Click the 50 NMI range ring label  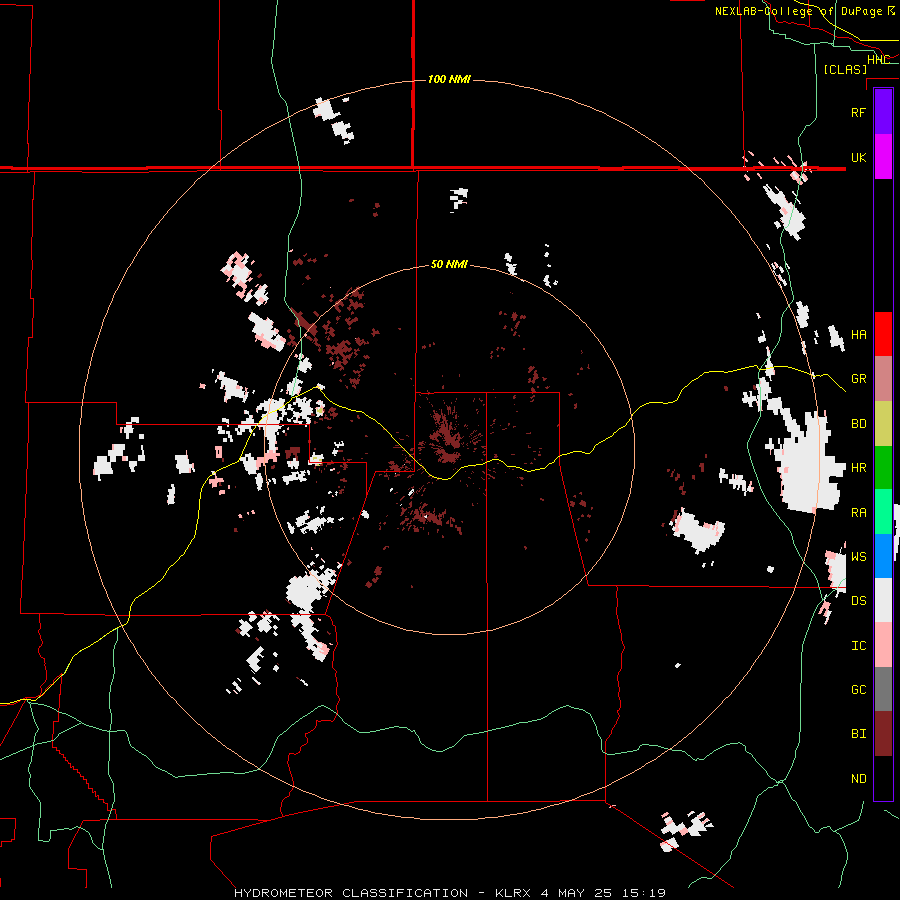449,265
